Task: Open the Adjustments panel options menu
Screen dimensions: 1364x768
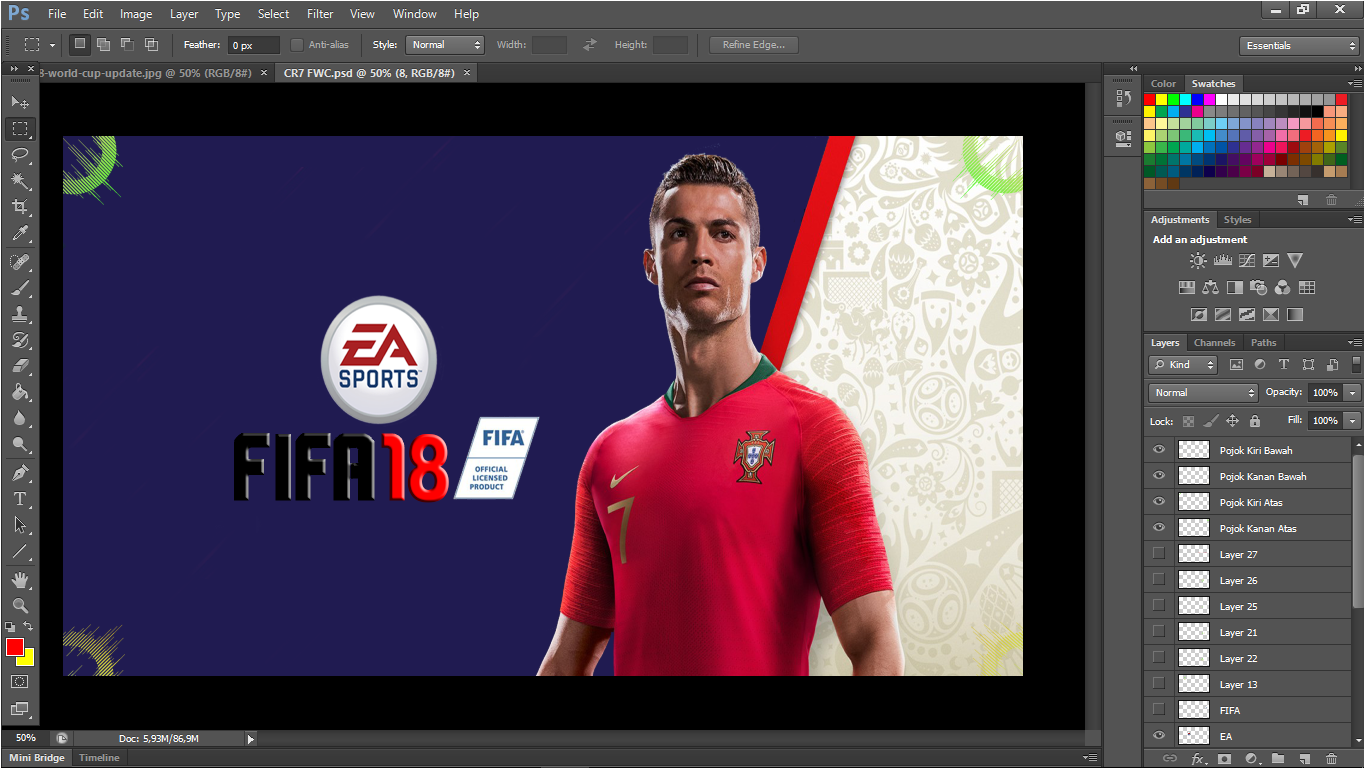Action: click(1354, 219)
